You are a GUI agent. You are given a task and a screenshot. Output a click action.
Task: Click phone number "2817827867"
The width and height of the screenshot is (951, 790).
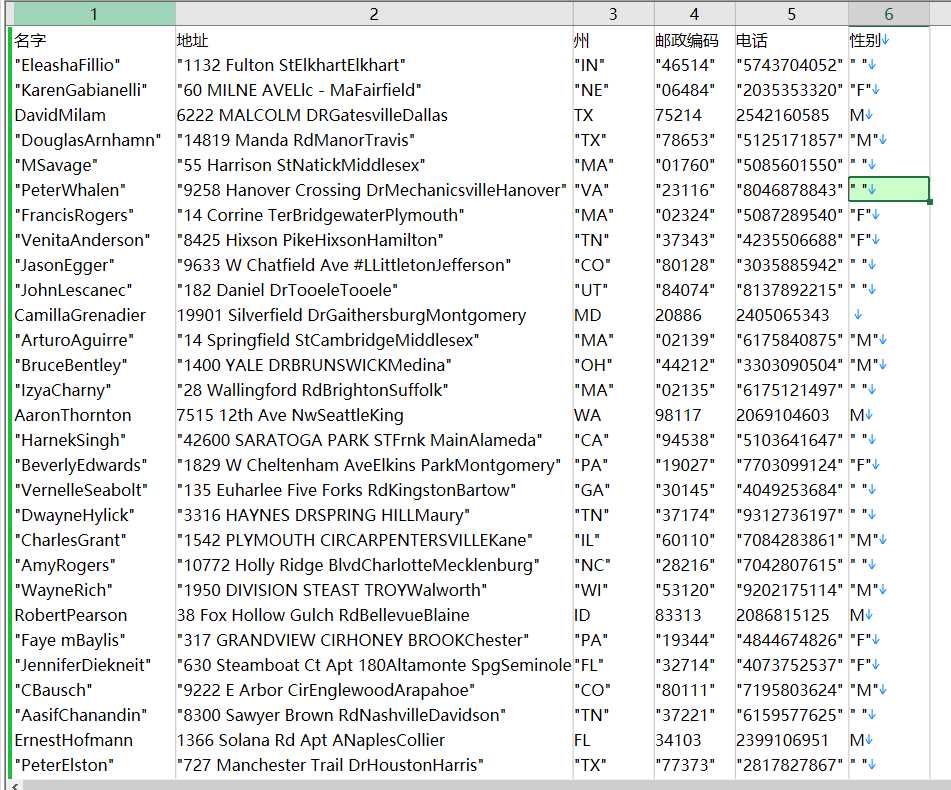coord(791,766)
